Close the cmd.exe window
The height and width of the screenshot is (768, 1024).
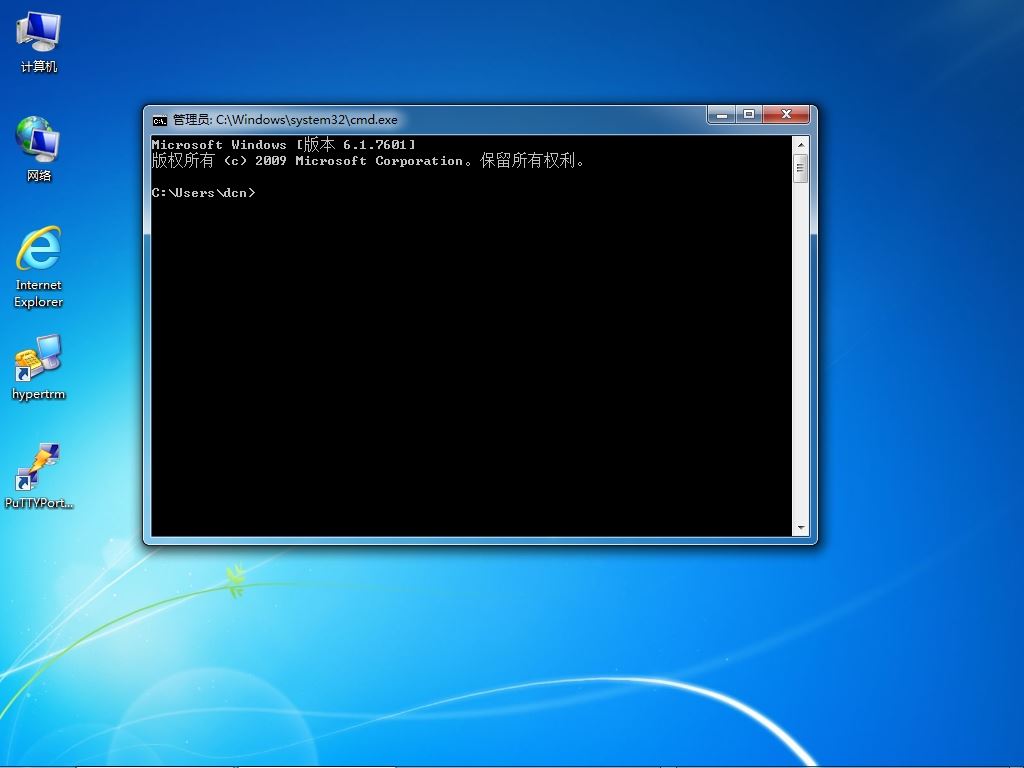click(786, 115)
